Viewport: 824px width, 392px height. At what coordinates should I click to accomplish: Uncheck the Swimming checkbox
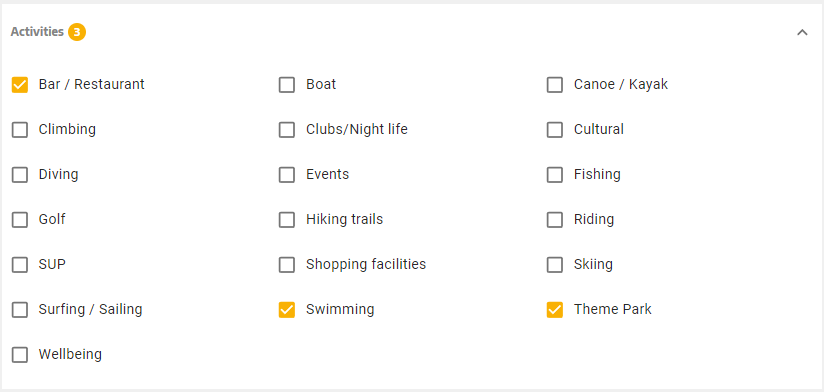287,310
